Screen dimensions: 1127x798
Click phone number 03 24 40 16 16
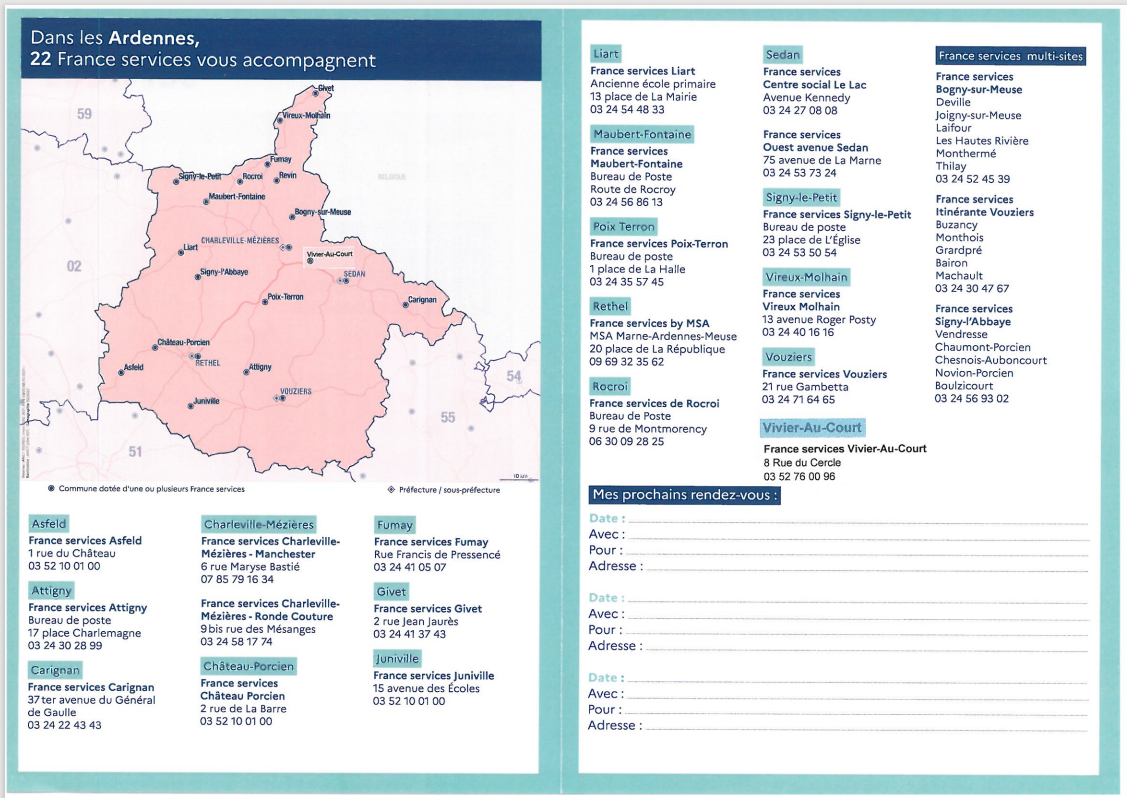799,332
